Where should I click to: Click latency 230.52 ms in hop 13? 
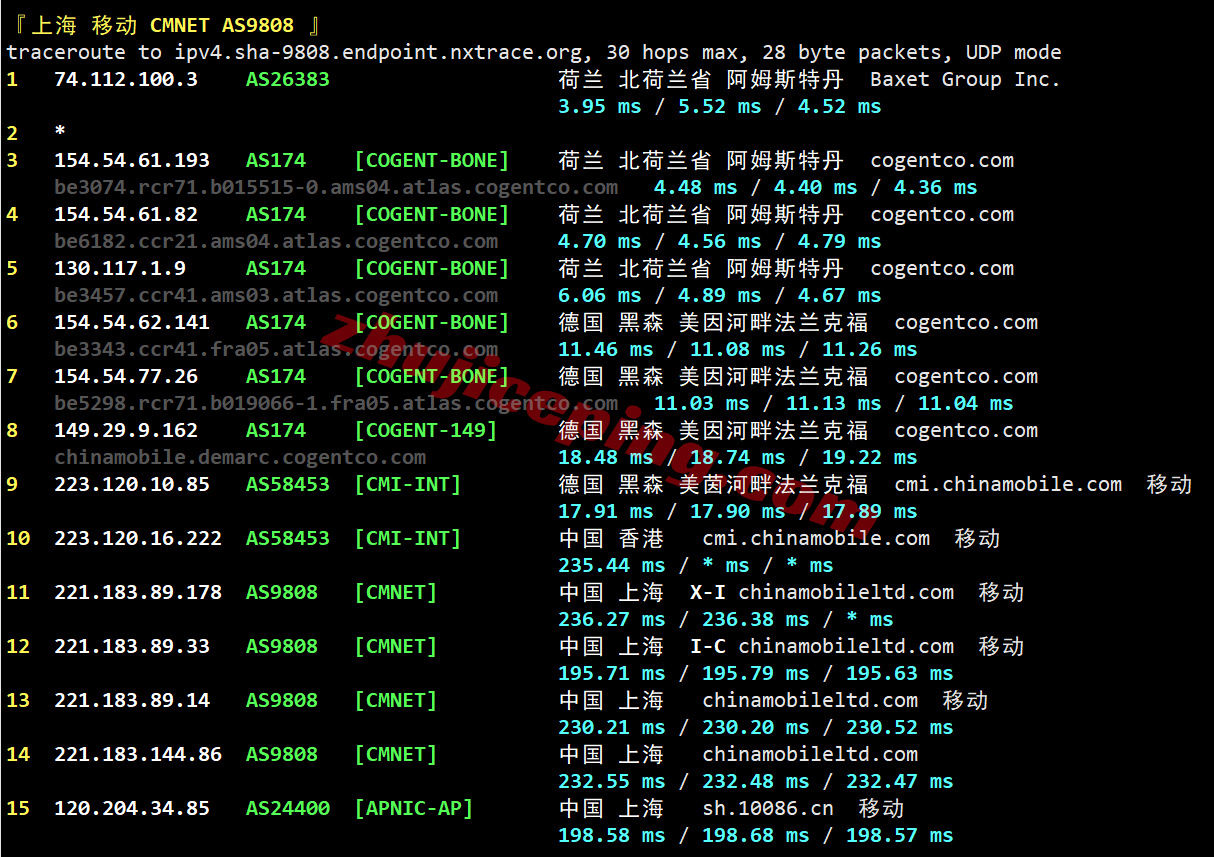900,727
